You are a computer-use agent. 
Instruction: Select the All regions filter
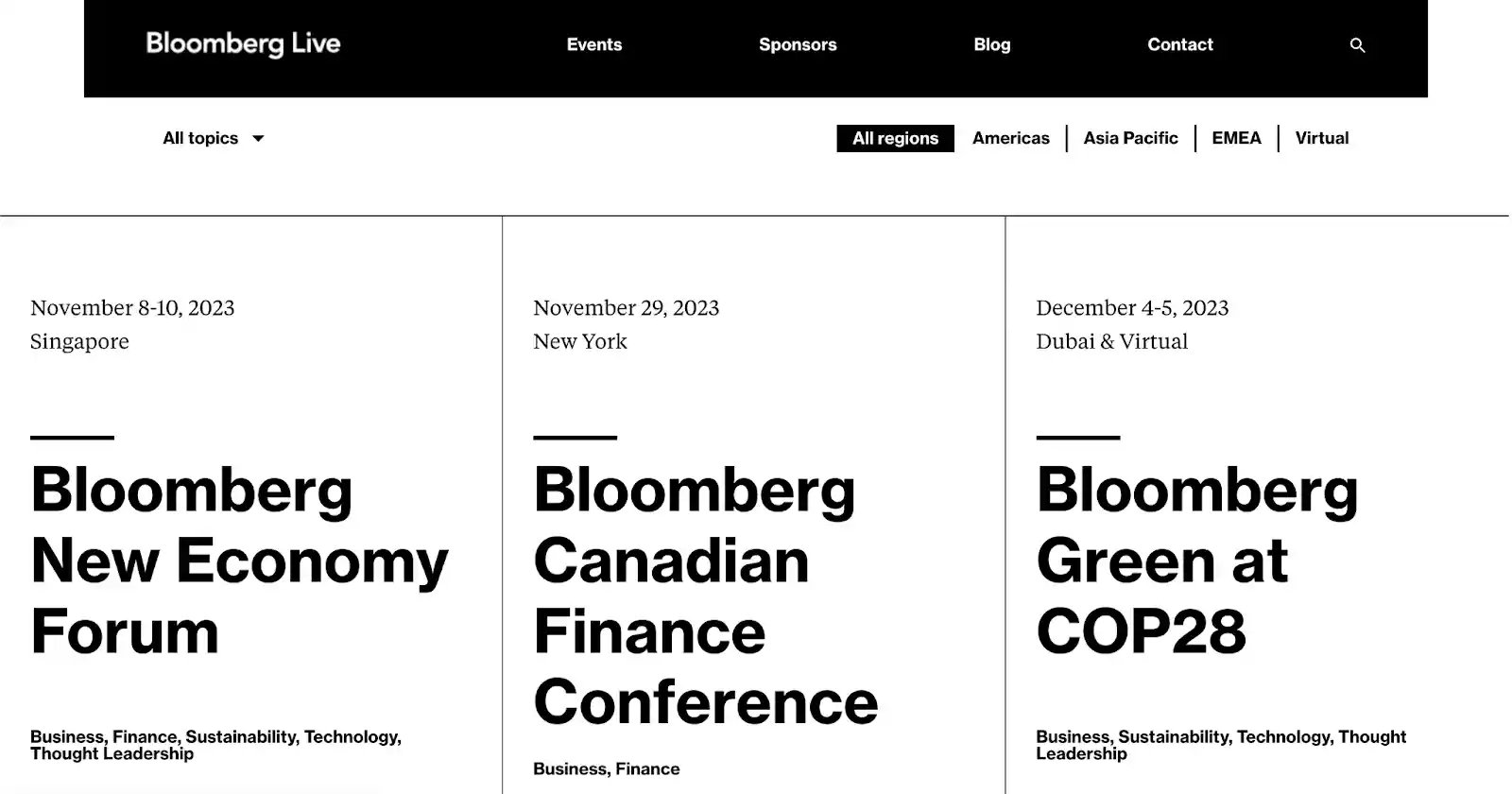point(895,138)
